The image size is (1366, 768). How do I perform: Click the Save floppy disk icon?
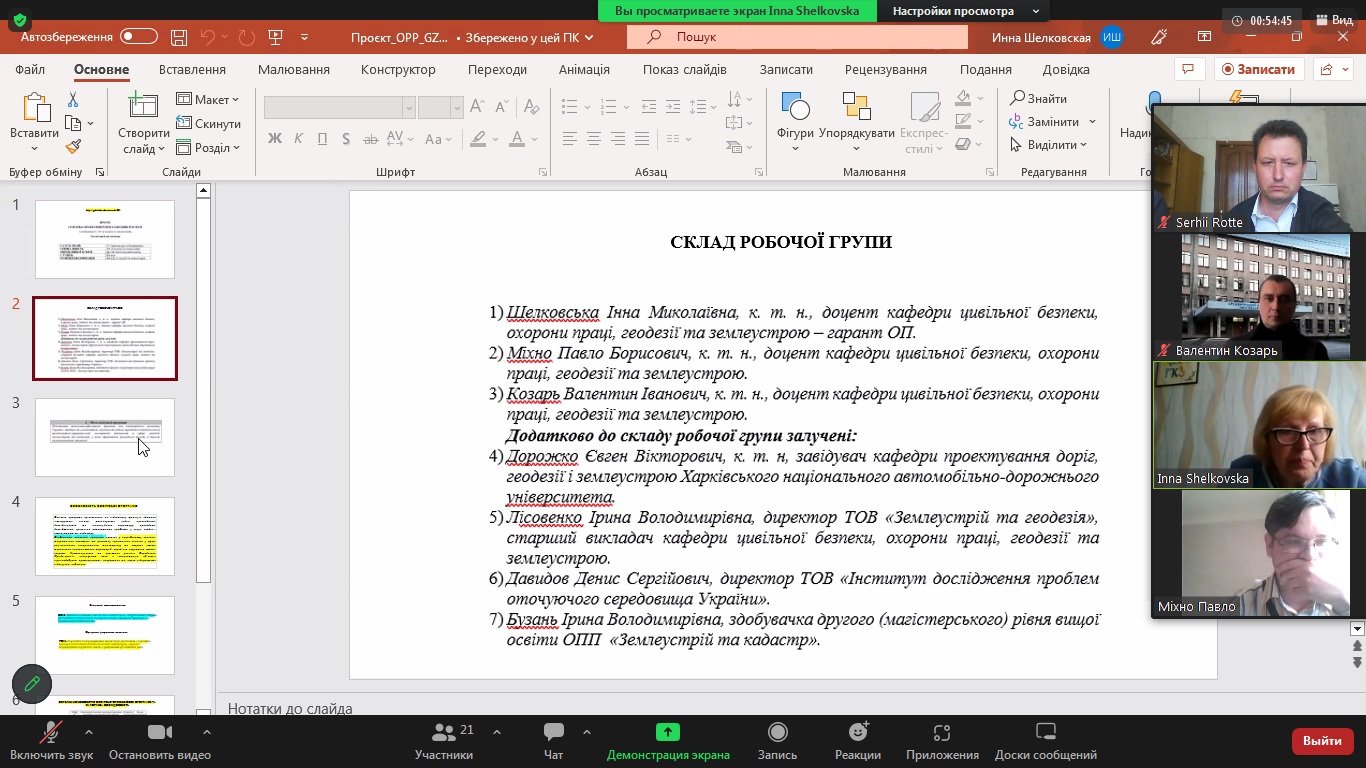pyautogui.click(x=179, y=37)
